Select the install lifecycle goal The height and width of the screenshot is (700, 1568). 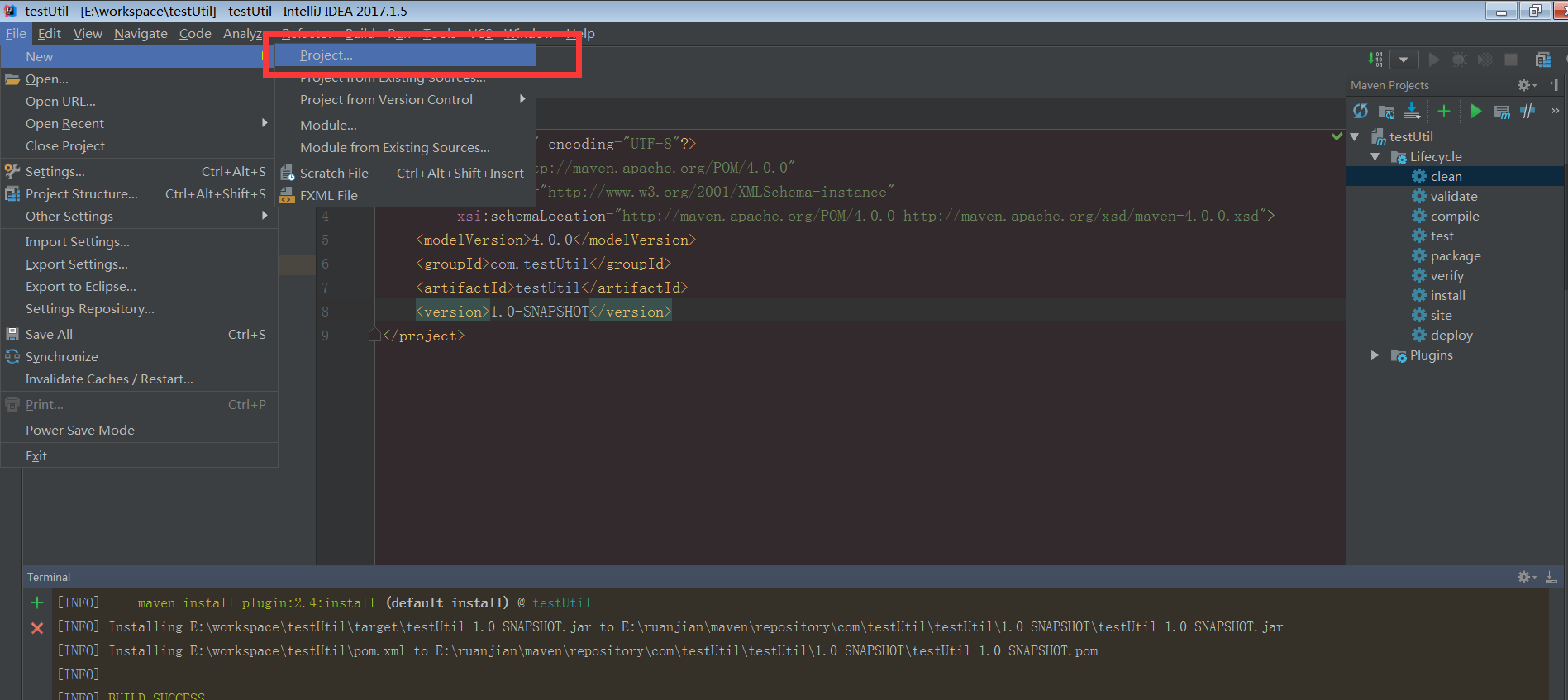pos(1455,295)
